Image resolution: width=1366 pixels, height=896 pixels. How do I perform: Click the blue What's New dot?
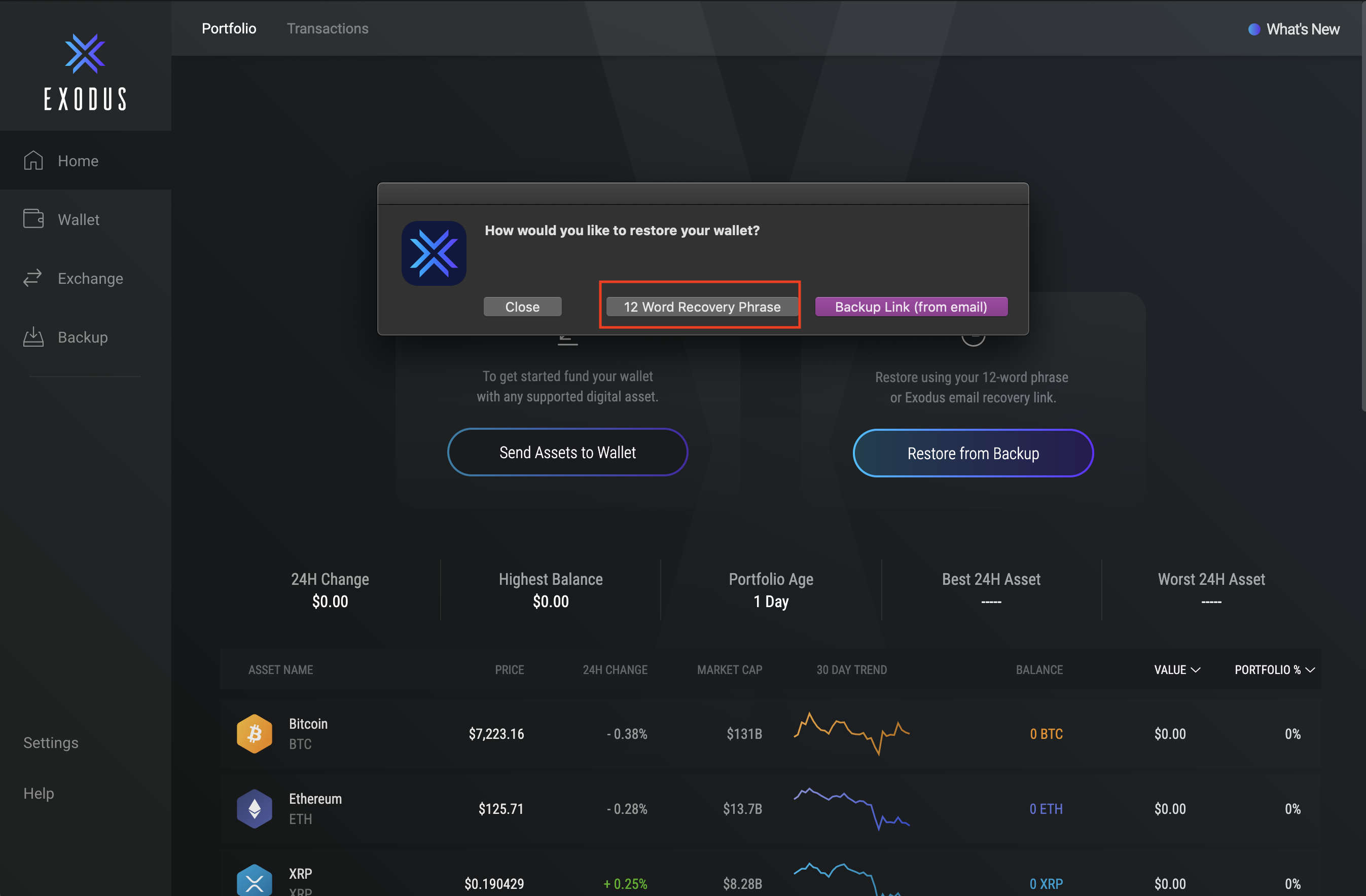click(1254, 29)
